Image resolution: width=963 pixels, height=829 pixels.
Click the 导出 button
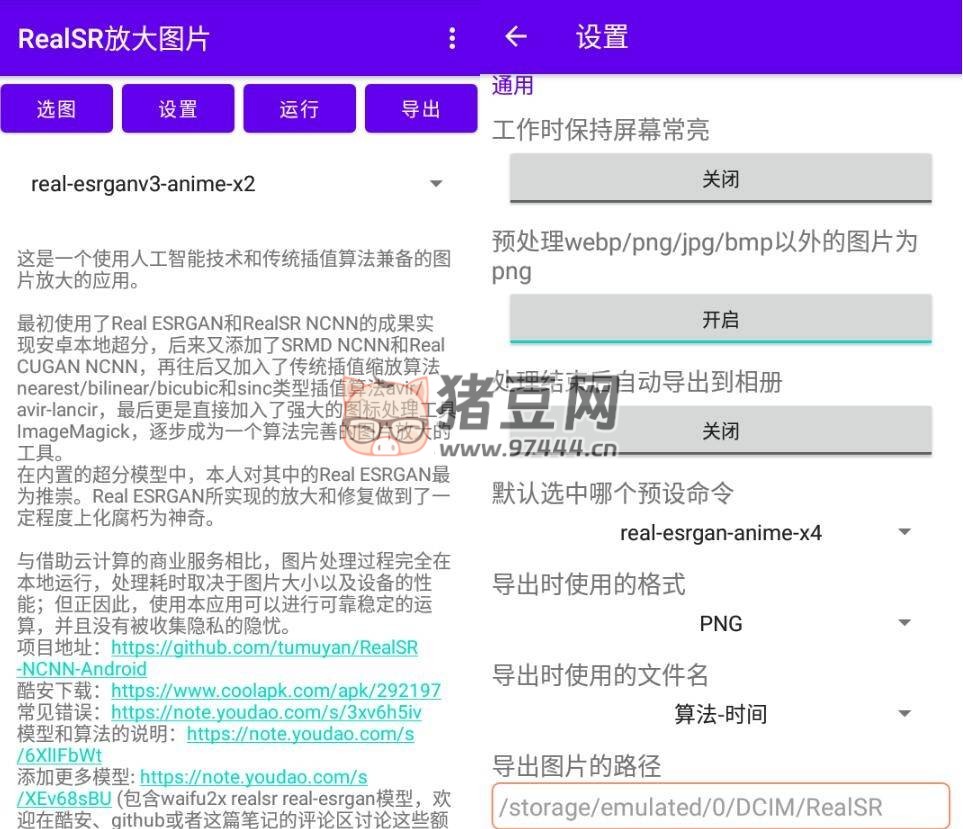tap(420, 109)
